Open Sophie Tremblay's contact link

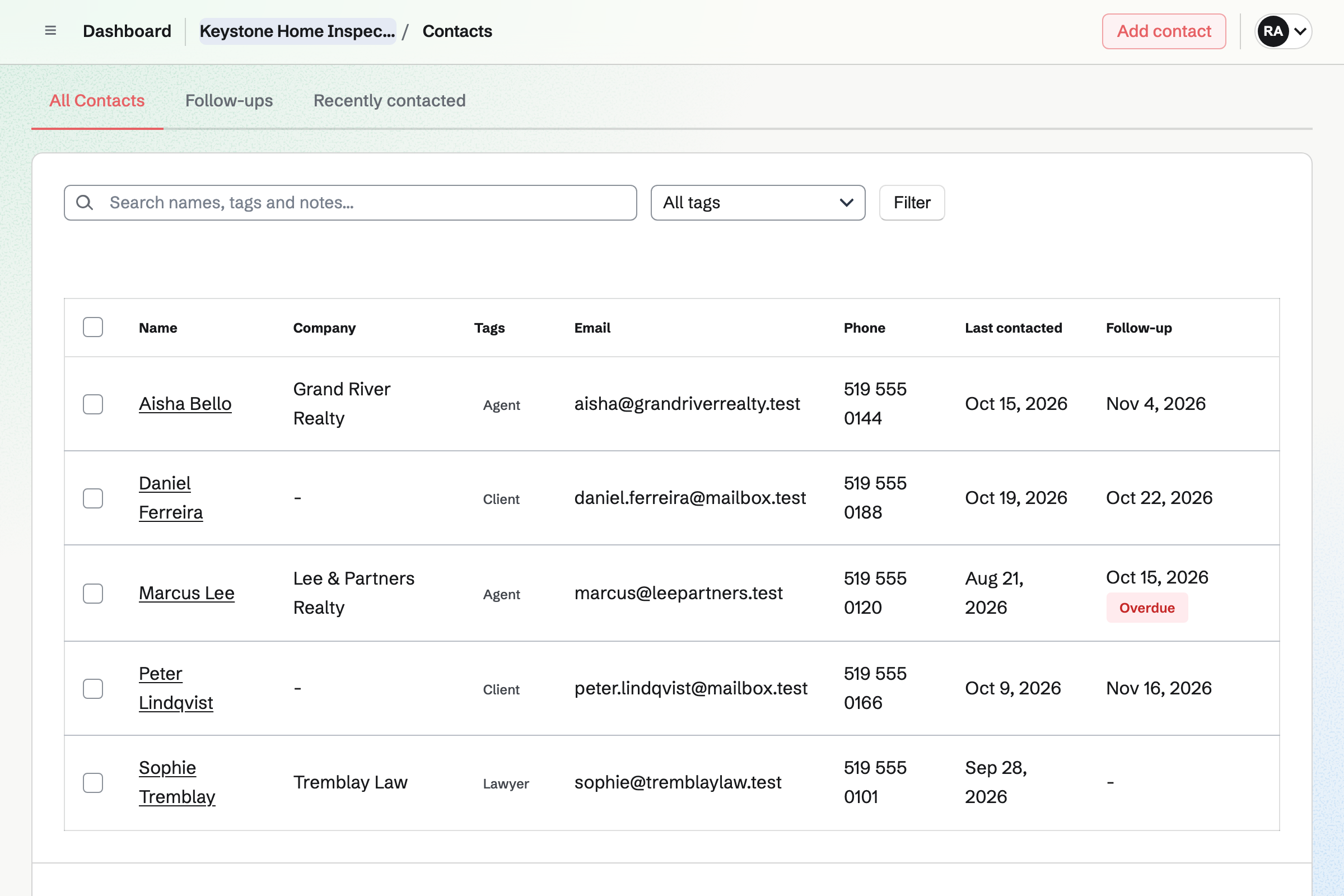click(x=177, y=782)
